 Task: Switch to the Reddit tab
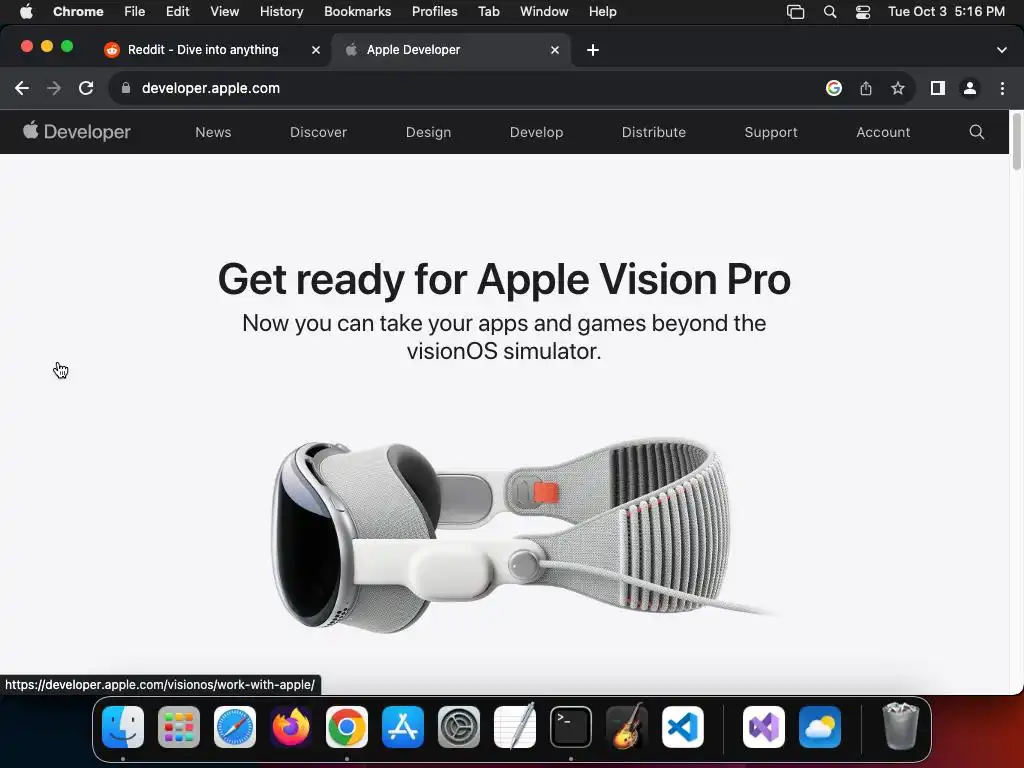pos(203,50)
